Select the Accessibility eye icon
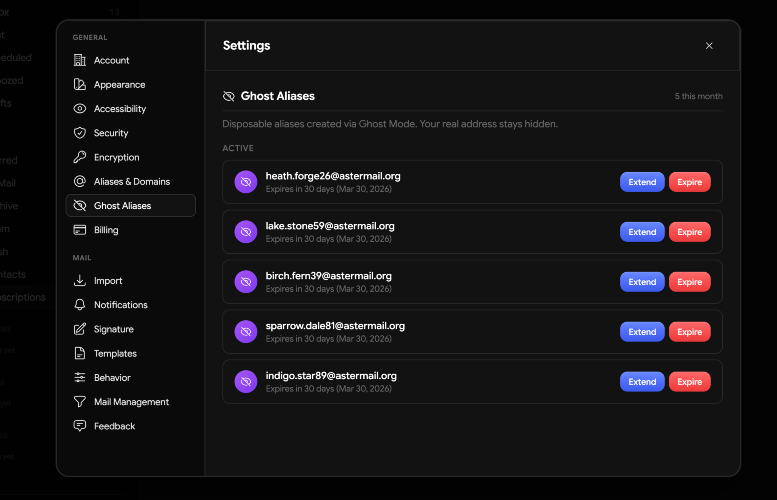 [x=80, y=109]
